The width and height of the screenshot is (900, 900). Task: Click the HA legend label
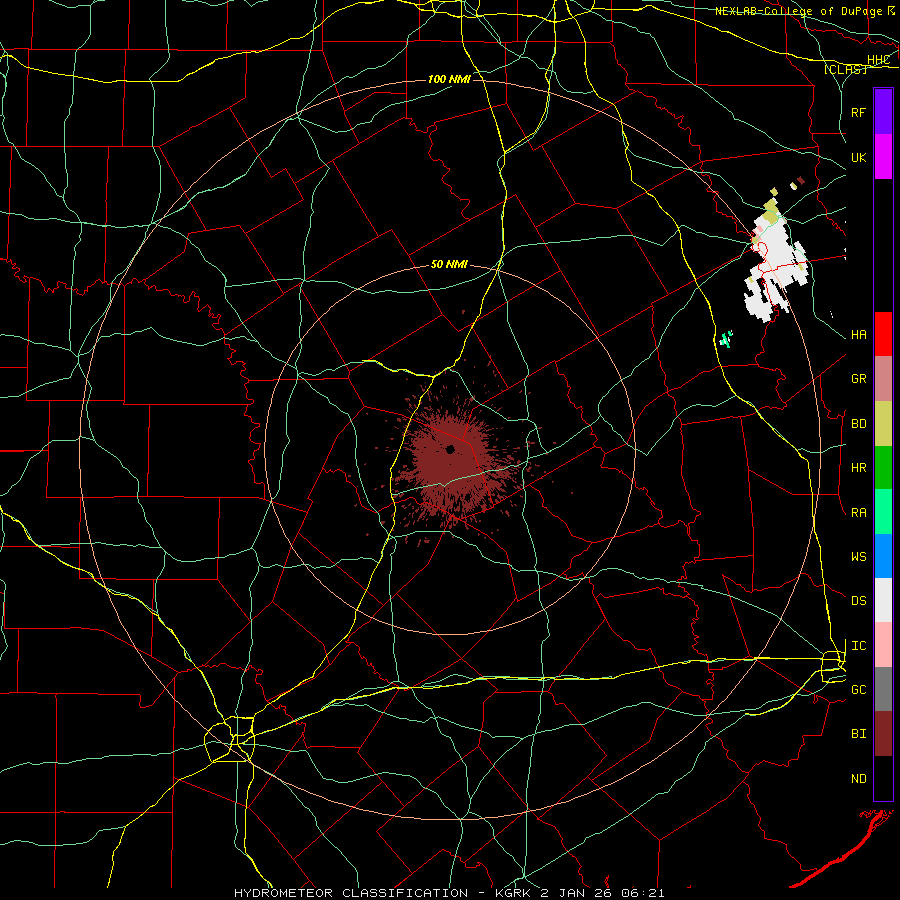click(859, 334)
